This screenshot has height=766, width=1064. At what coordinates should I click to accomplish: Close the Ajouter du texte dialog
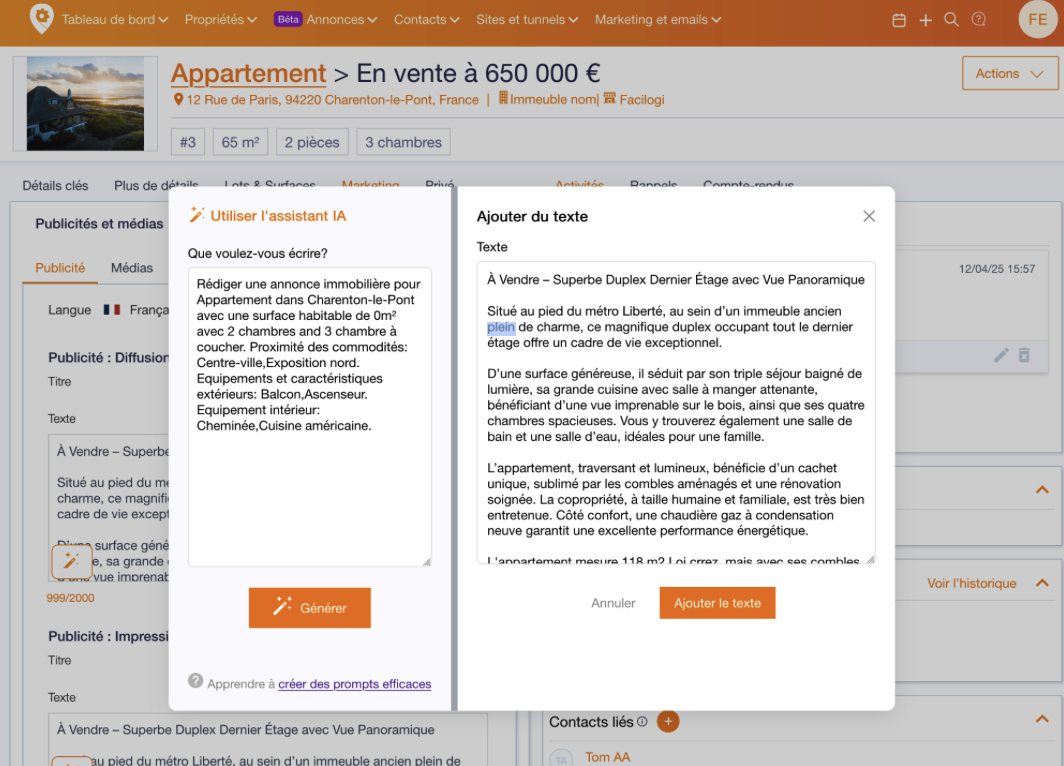(869, 216)
